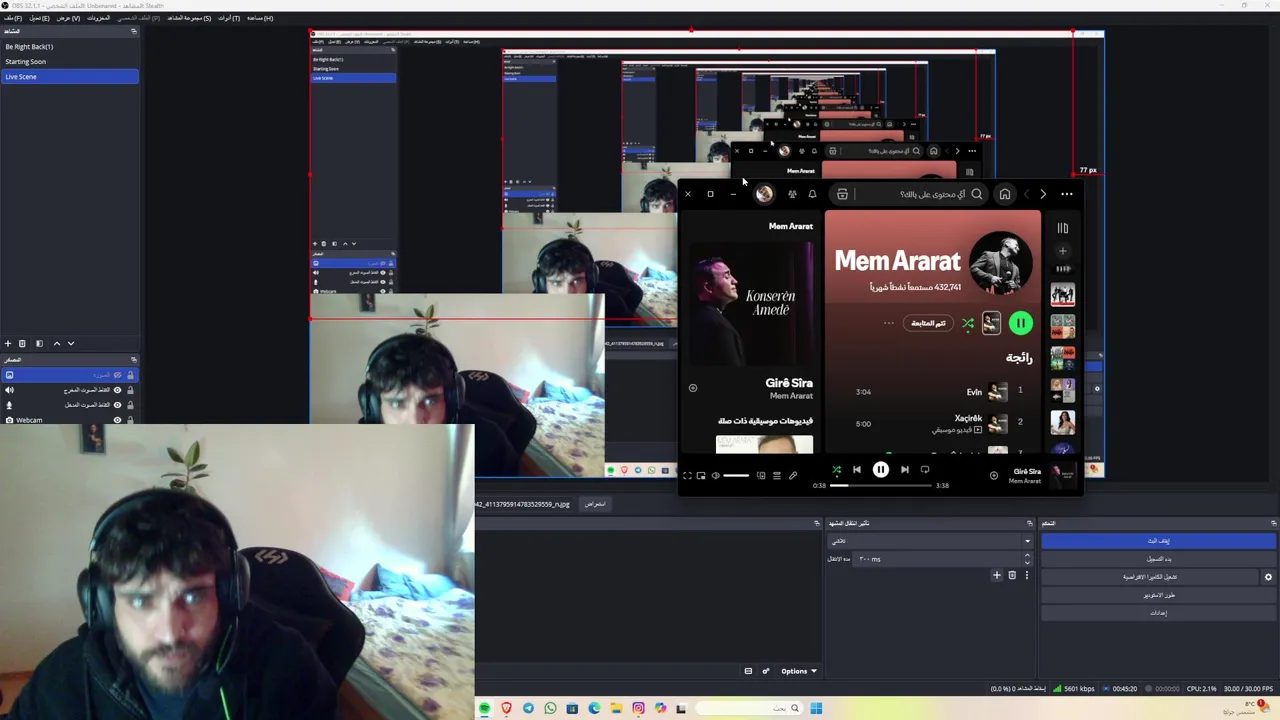Open transition three-dots menu
1280x720 pixels.
pyautogui.click(x=1026, y=575)
